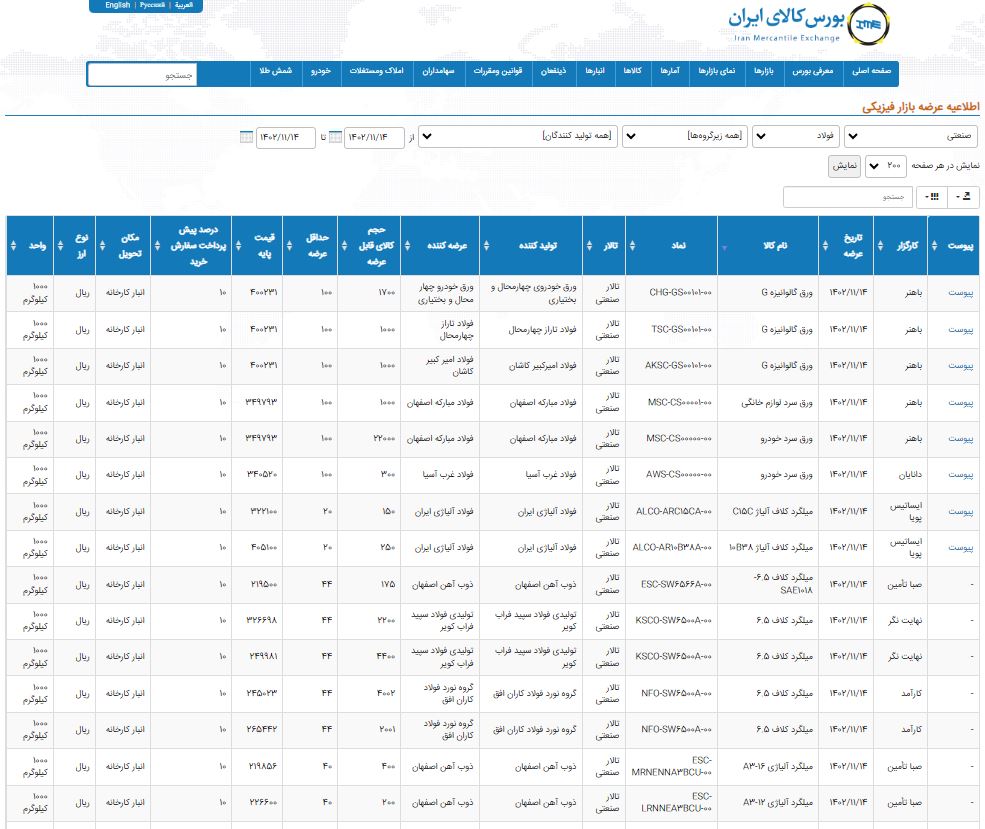
Task: Select the سهامداران menu item
Action: [x=438, y=71]
